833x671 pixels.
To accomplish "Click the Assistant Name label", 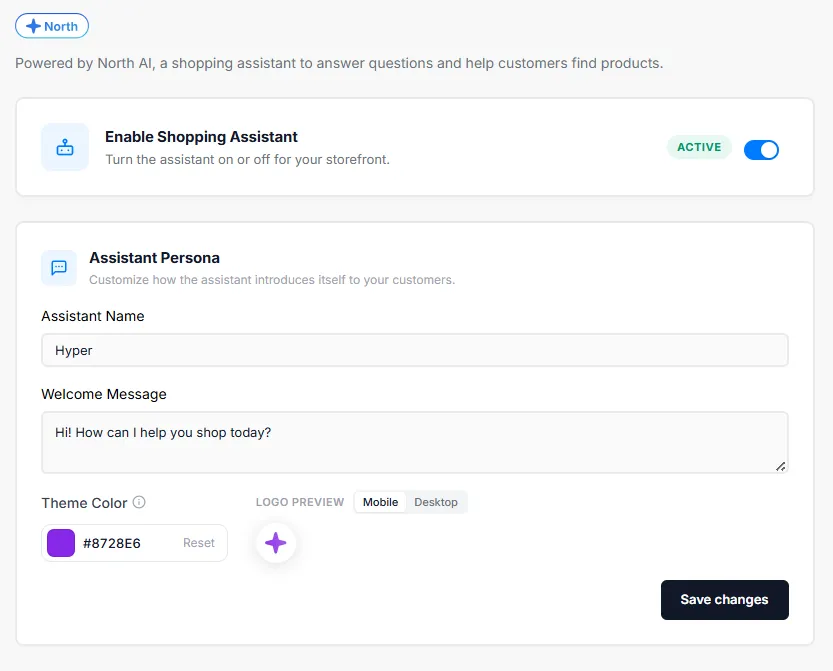I will [93, 316].
